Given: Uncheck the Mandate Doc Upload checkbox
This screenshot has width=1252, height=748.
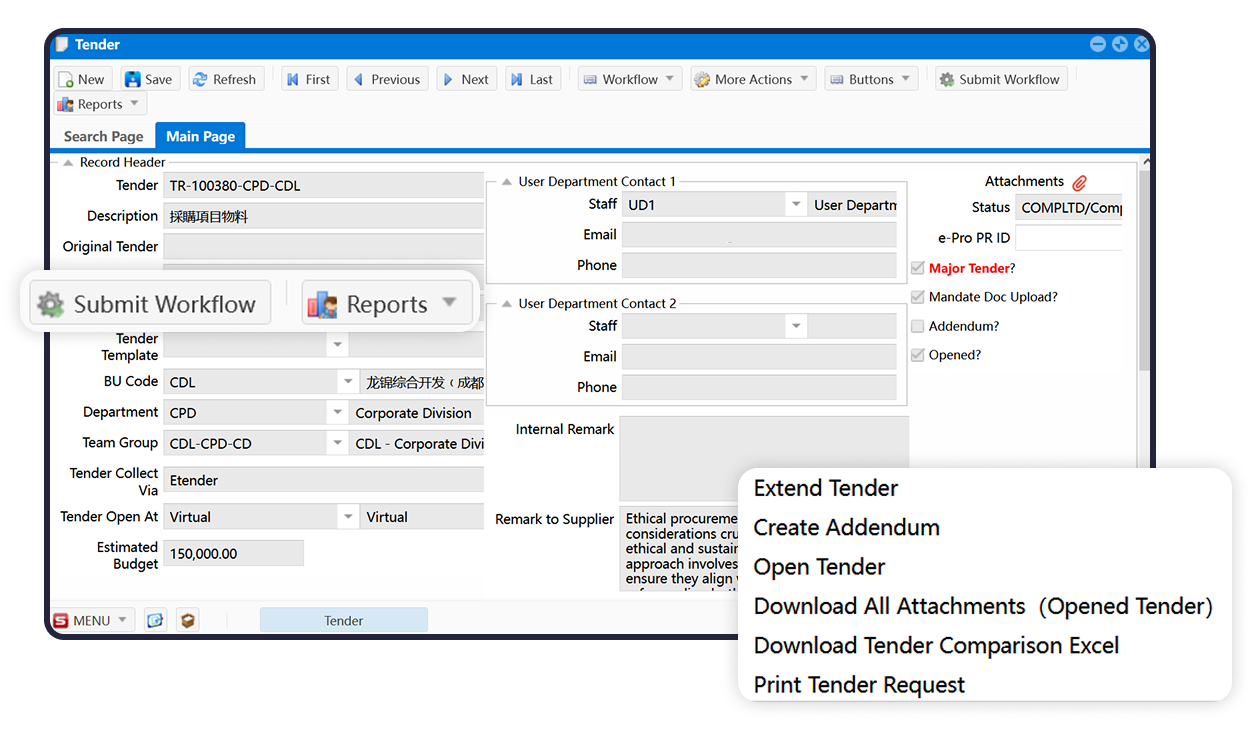Looking at the screenshot, I should tap(918, 297).
